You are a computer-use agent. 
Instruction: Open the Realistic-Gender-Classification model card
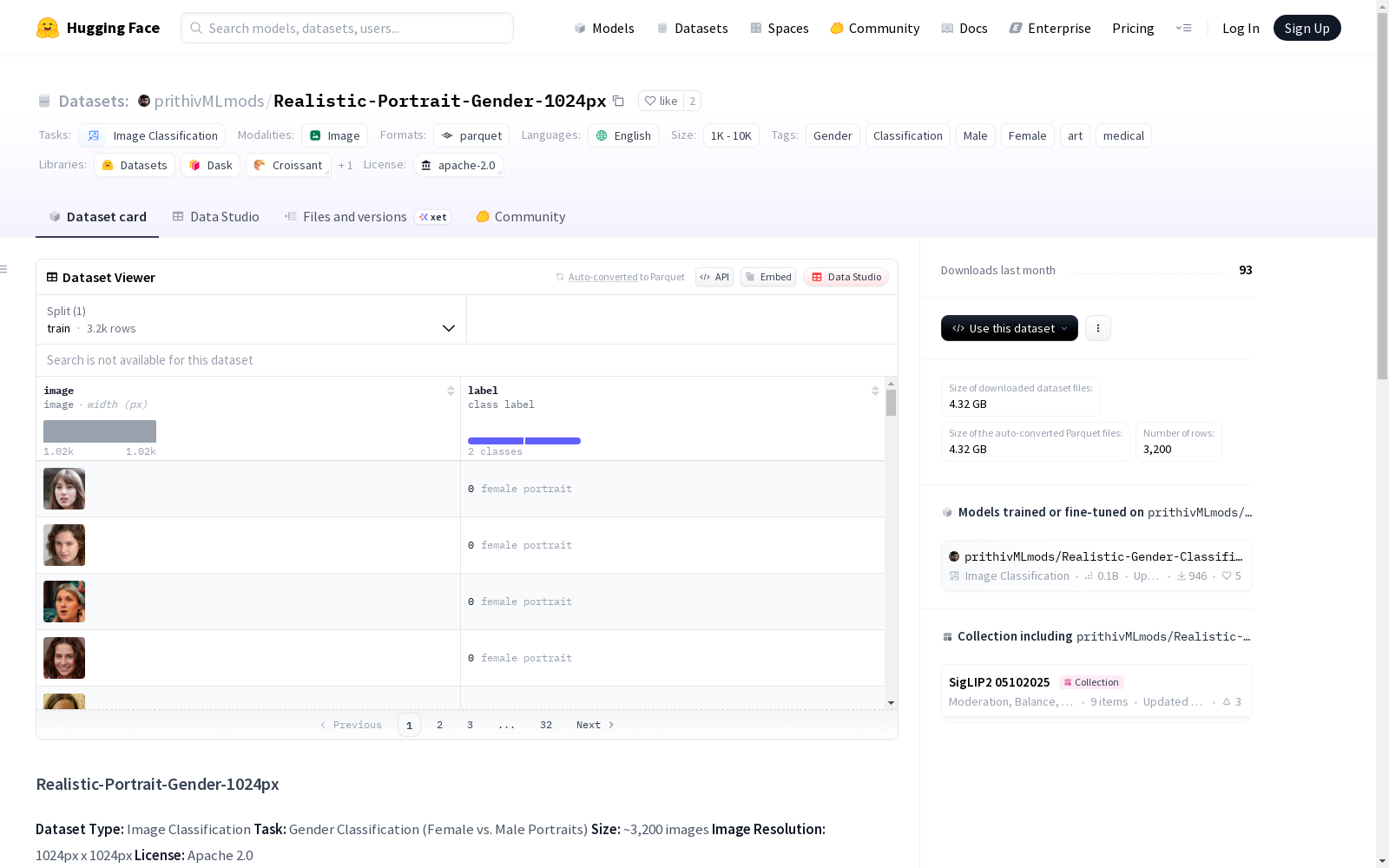point(1096,566)
